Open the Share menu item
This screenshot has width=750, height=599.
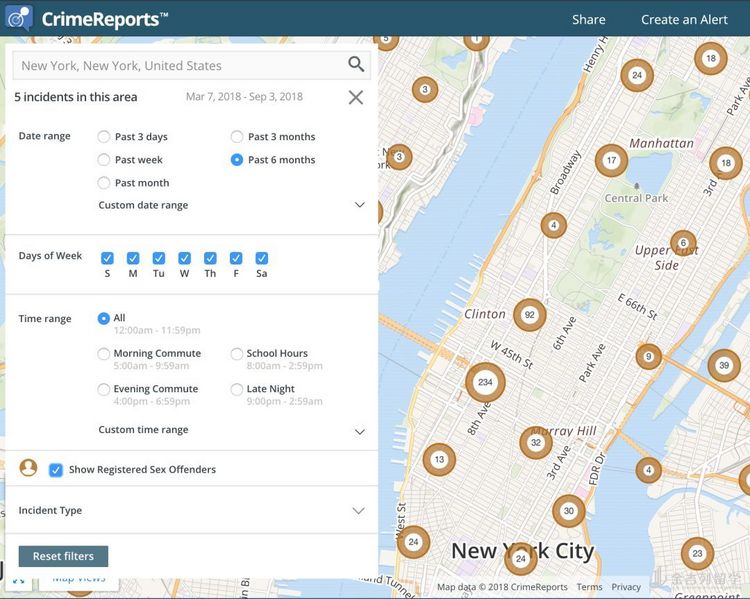588,19
